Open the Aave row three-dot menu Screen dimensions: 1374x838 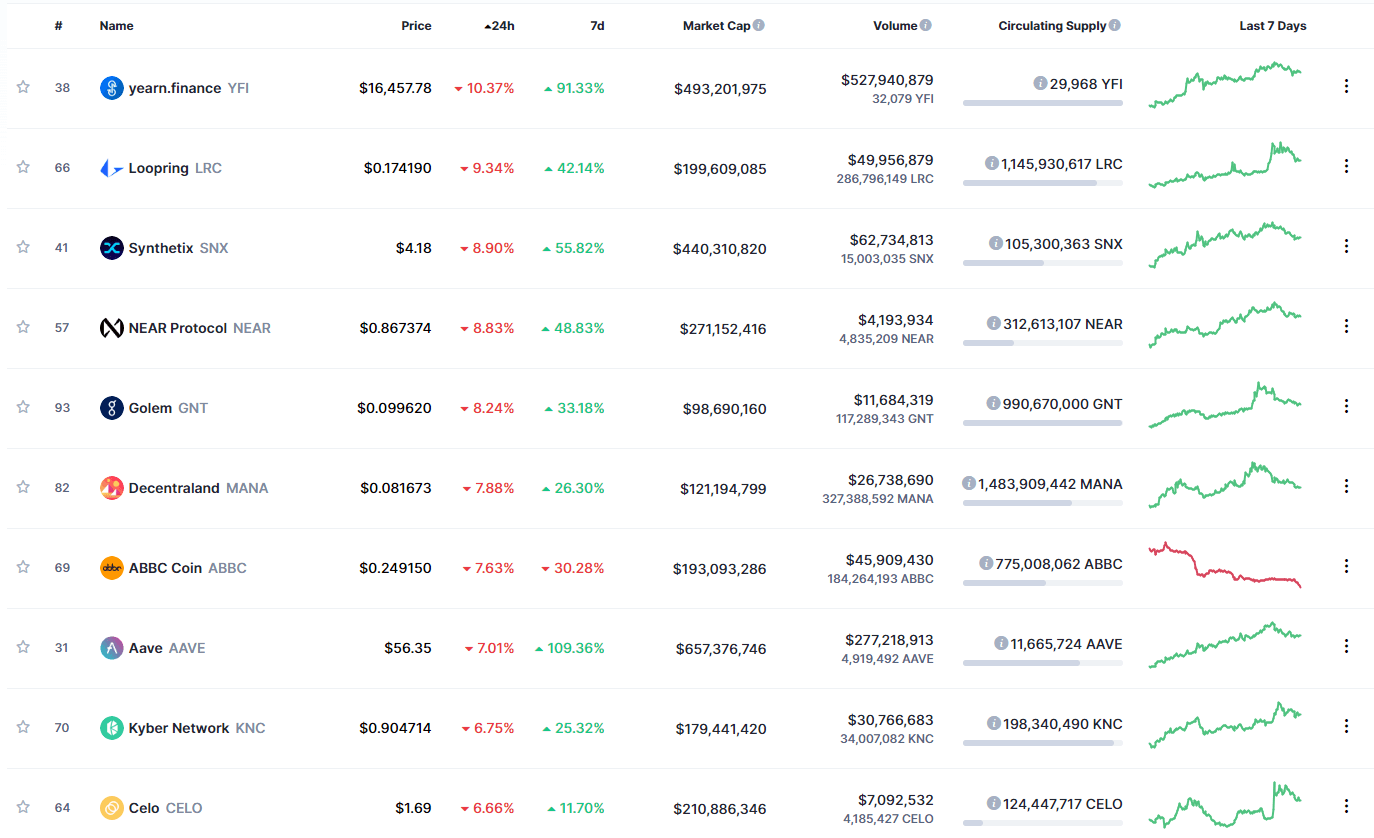click(1346, 646)
